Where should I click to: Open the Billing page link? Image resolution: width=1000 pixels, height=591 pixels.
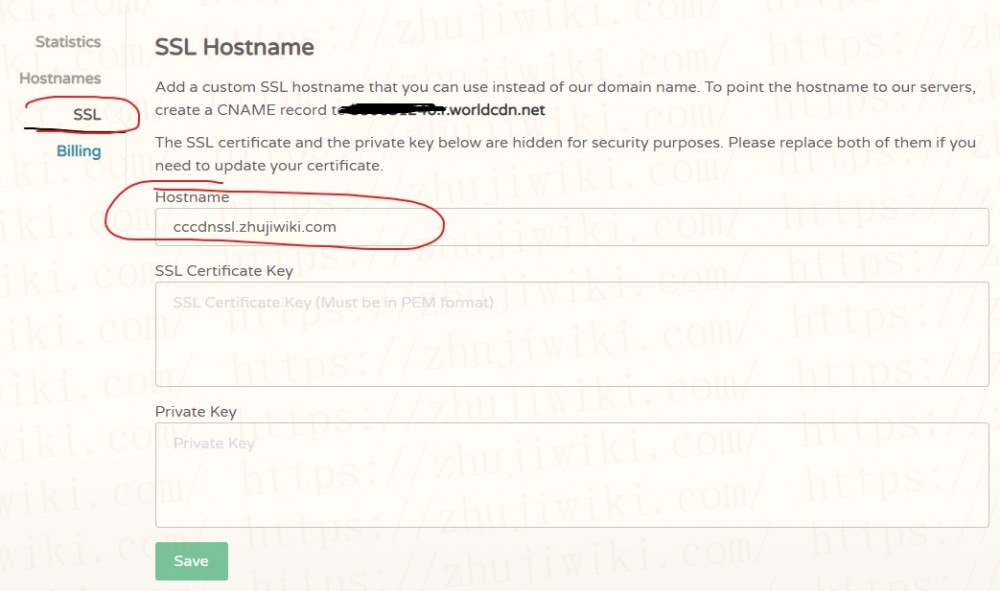click(x=78, y=151)
